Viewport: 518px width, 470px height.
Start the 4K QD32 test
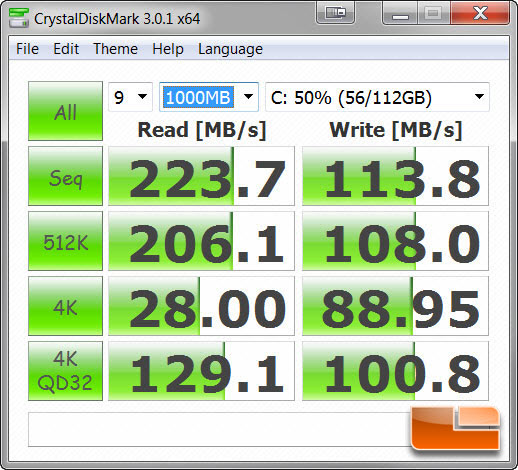point(65,371)
